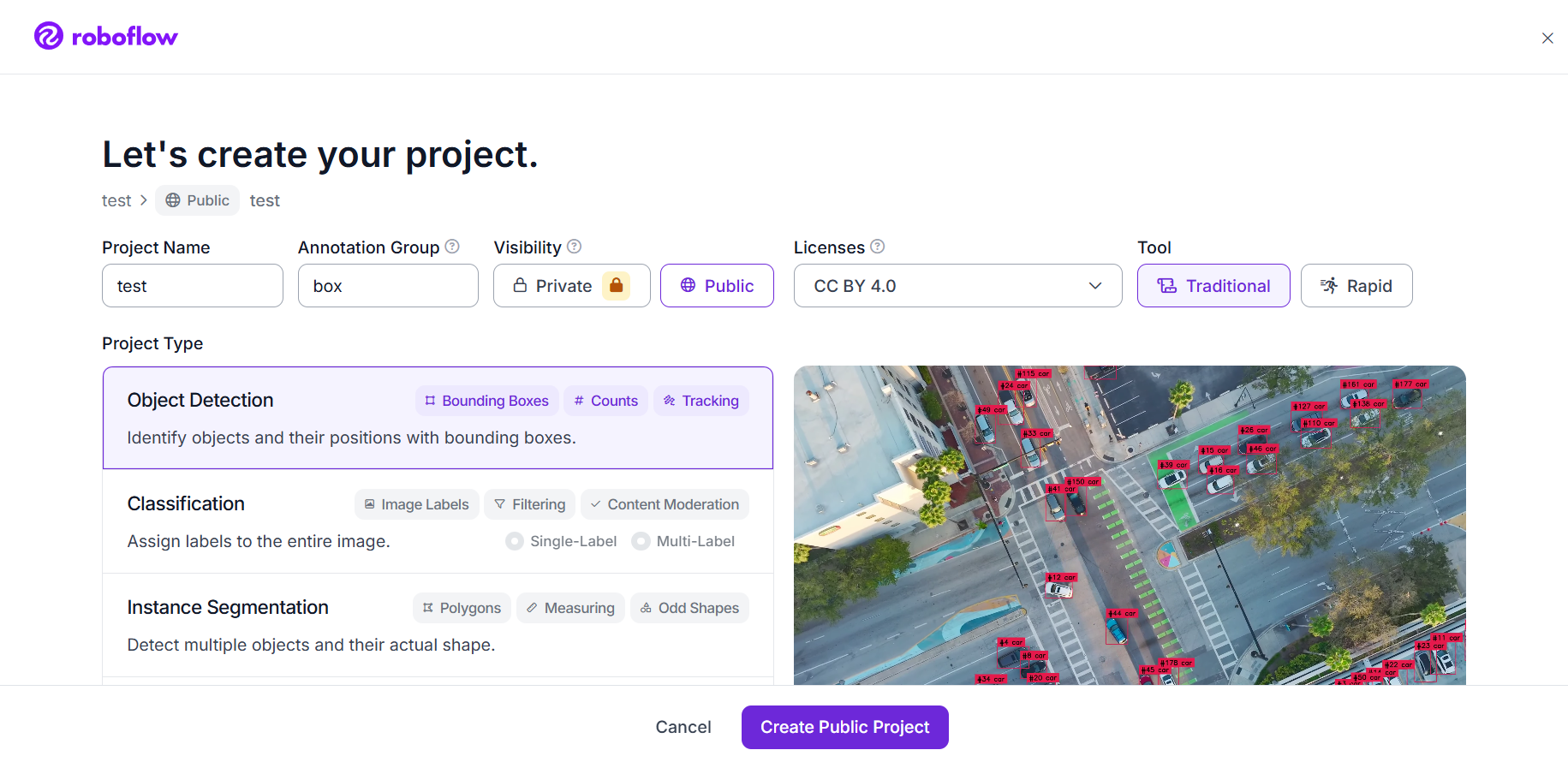Click the Rapid running-figure icon
1568x762 pixels.
coord(1329,286)
